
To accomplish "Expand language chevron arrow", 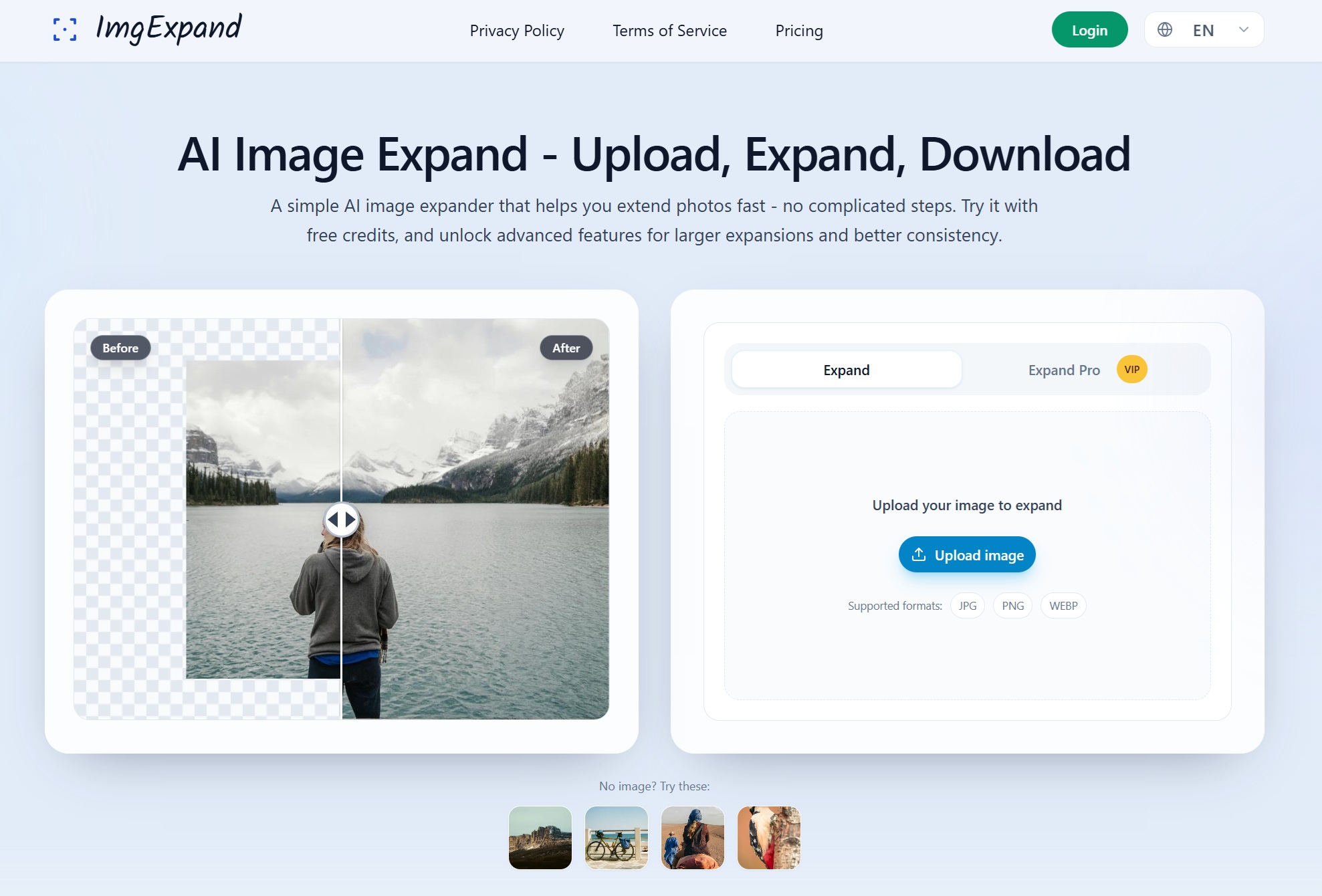I will (x=1244, y=30).
